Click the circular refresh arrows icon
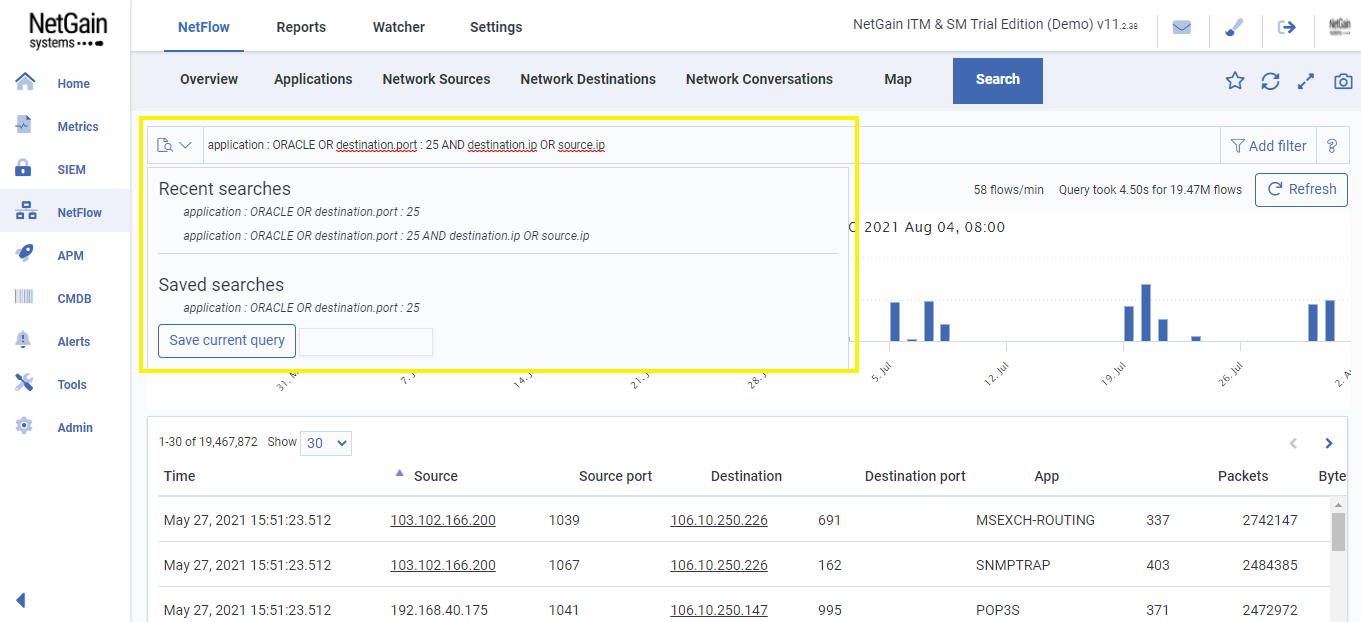Viewport: 1361px width, 622px height. click(1270, 81)
